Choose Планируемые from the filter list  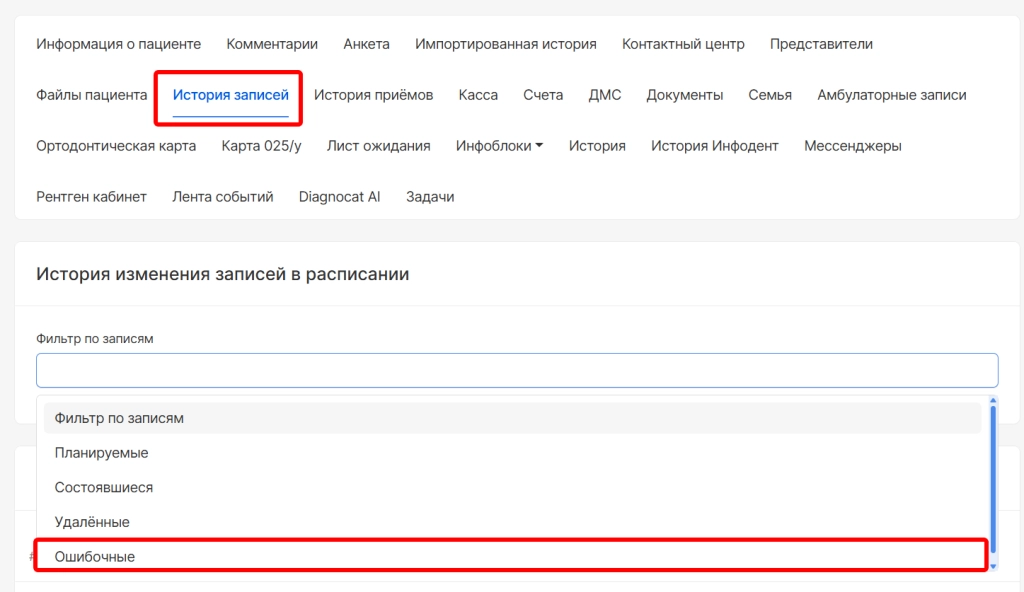pyautogui.click(x=101, y=453)
